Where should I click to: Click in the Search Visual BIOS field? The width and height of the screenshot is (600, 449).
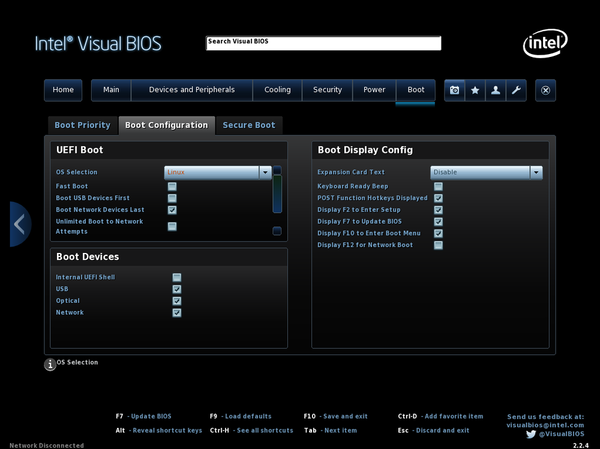(x=324, y=43)
